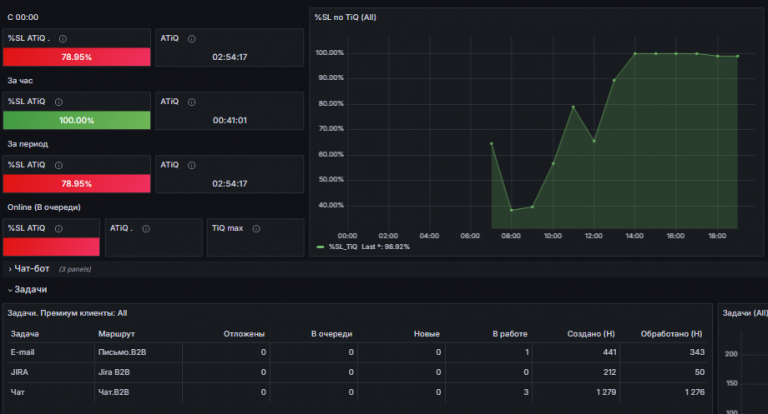Image resolution: width=768 pixels, height=414 pixels.
Task: Sort table by В очереди column header
Action: click(332, 334)
